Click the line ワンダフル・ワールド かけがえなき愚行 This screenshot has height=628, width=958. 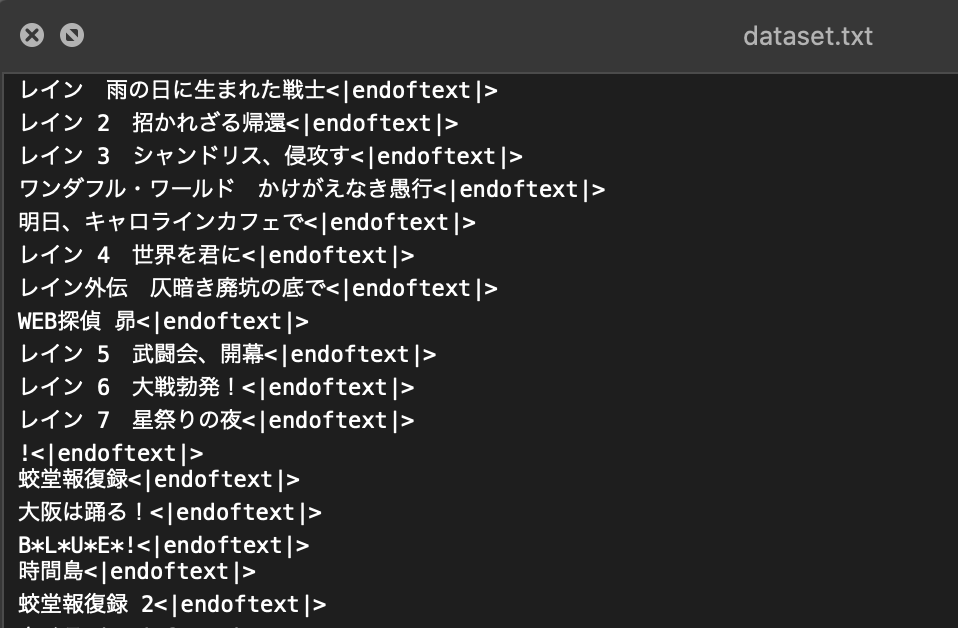click(x=312, y=189)
